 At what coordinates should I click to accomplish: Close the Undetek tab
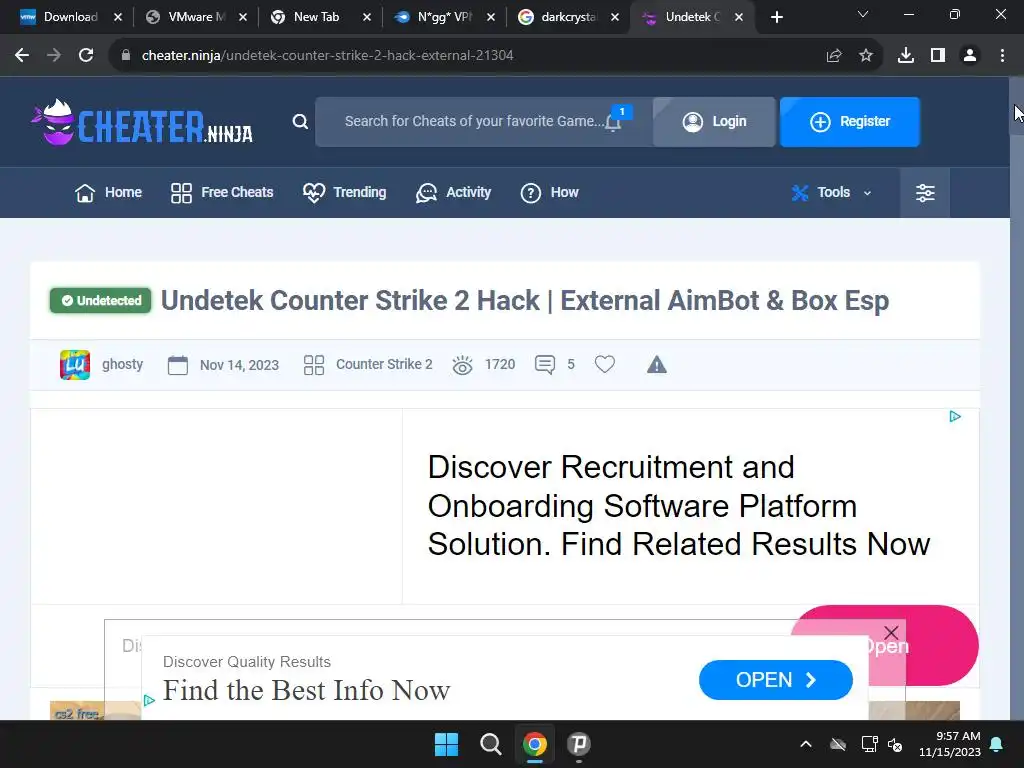tap(739, 17)
